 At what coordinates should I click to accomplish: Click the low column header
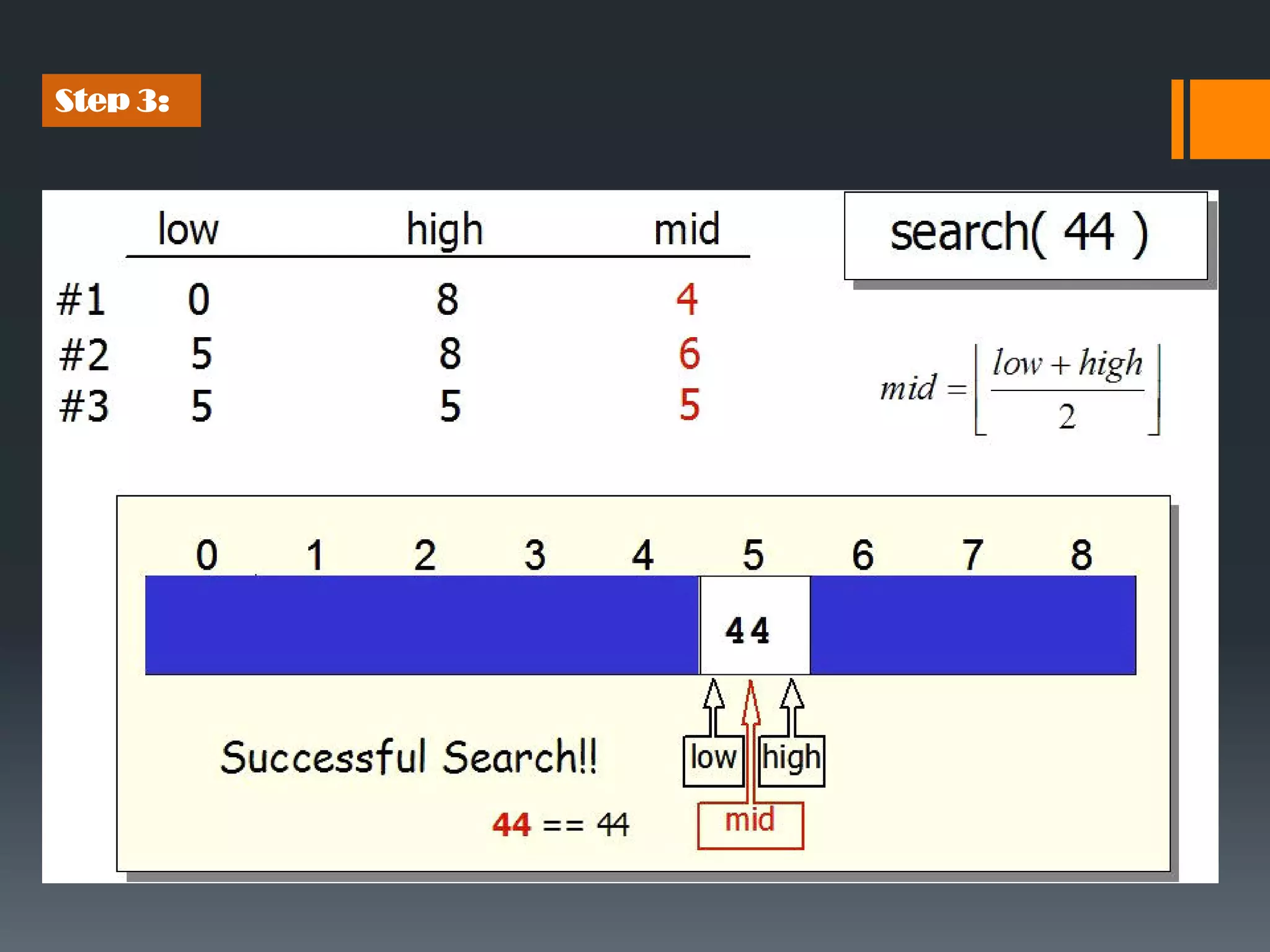pyautogui.click(x=188, y=229)
